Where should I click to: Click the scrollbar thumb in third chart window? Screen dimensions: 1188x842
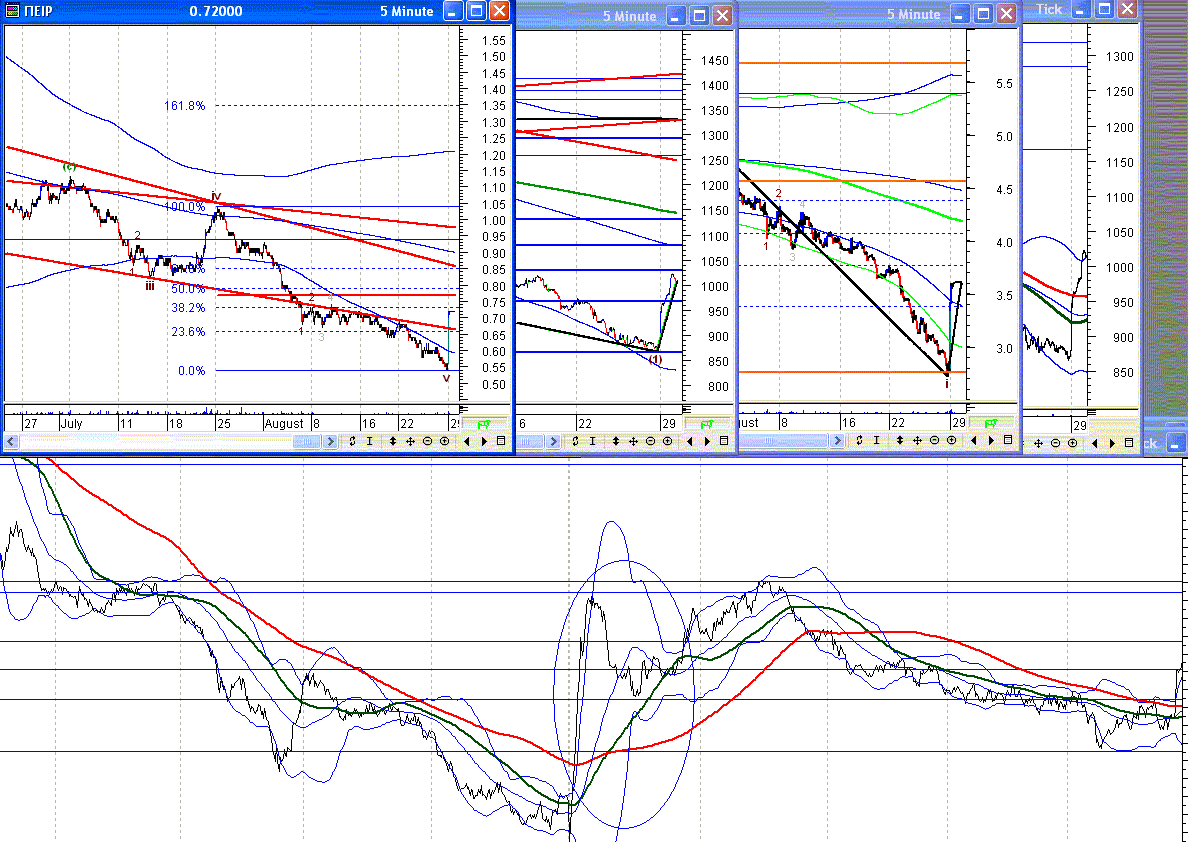tap(783, 440)
